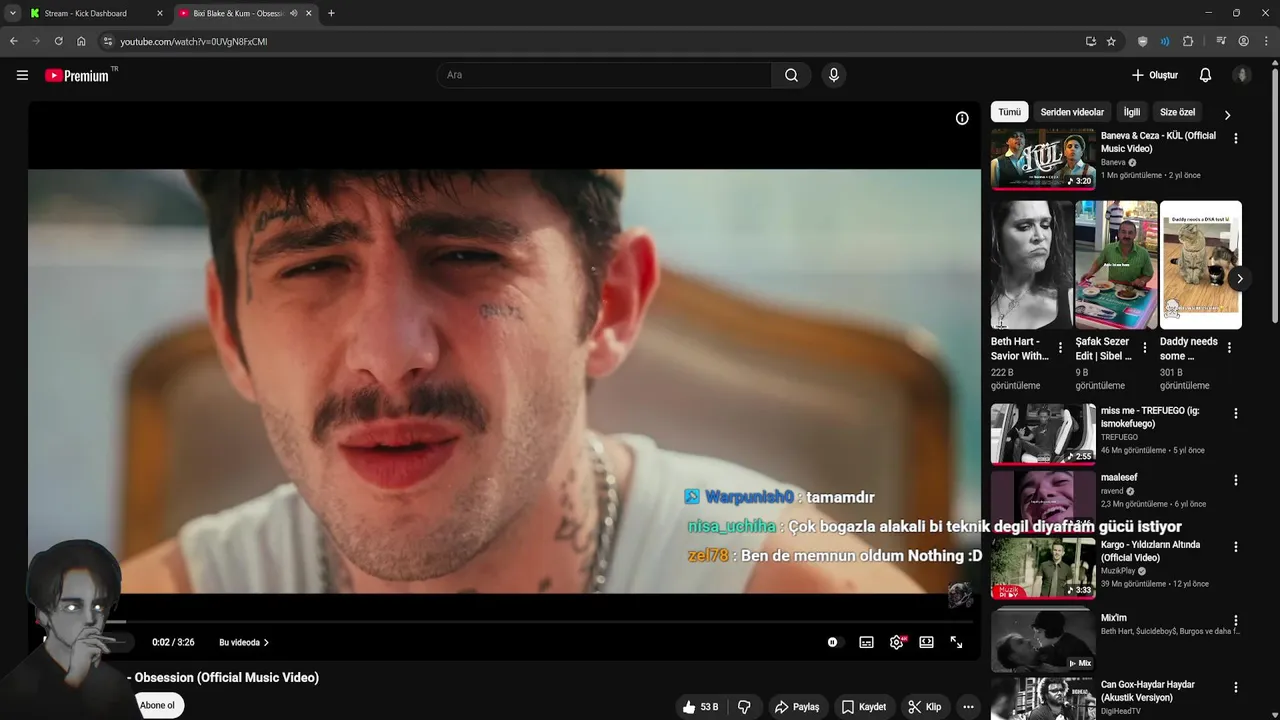Dislike the video

(x=744, y=707)
